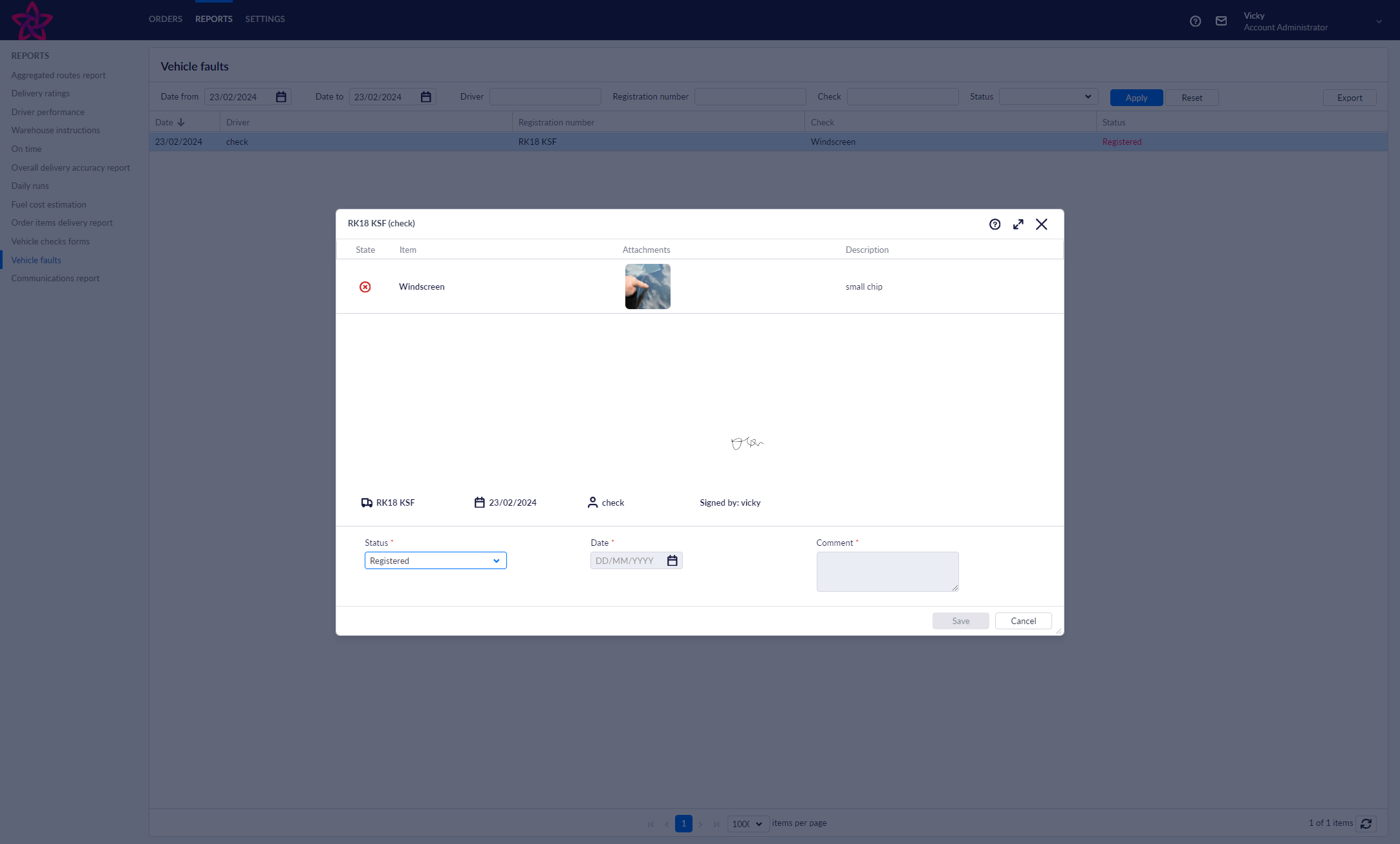Open the Date from calendar picker
The width and height of the screenshot is (1400, 844).
pos(281,97)
